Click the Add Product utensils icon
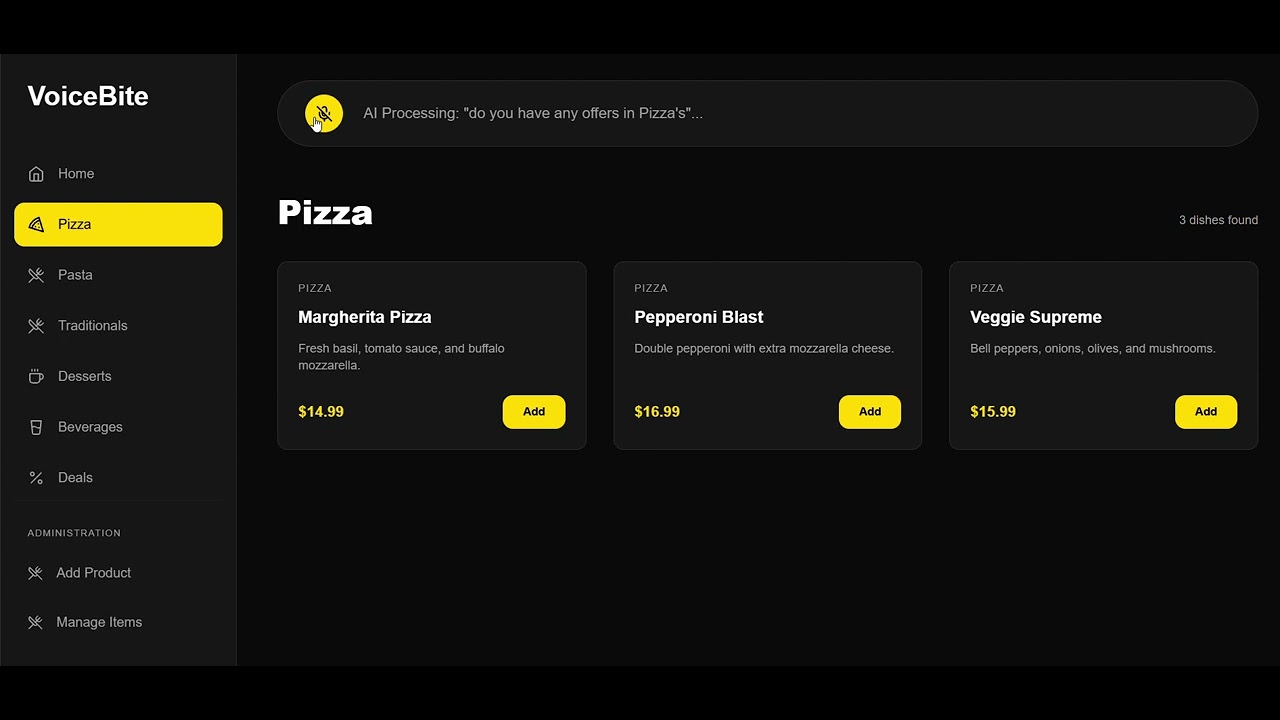This screenshot has height=720, width=1280. coord(35,573)
